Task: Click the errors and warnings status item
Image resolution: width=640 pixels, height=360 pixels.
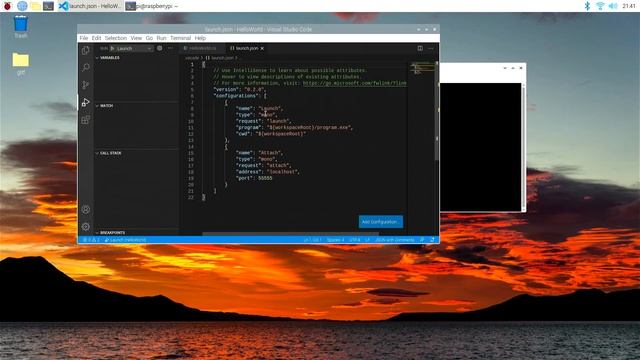Action: [x=91, y=240]
